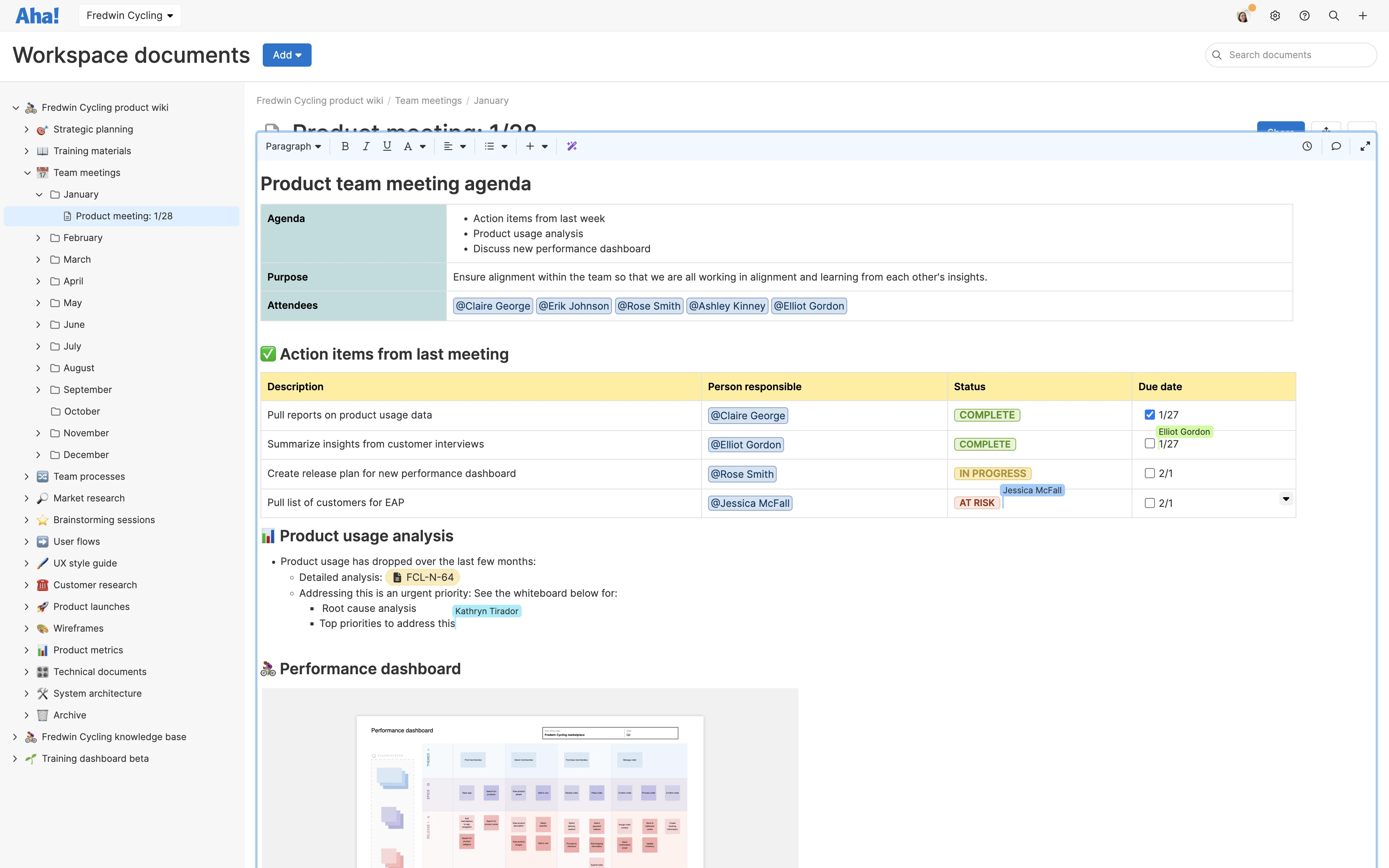1389x868 pixels.
Task: View document version history via clock icon
Action: 1307,146
